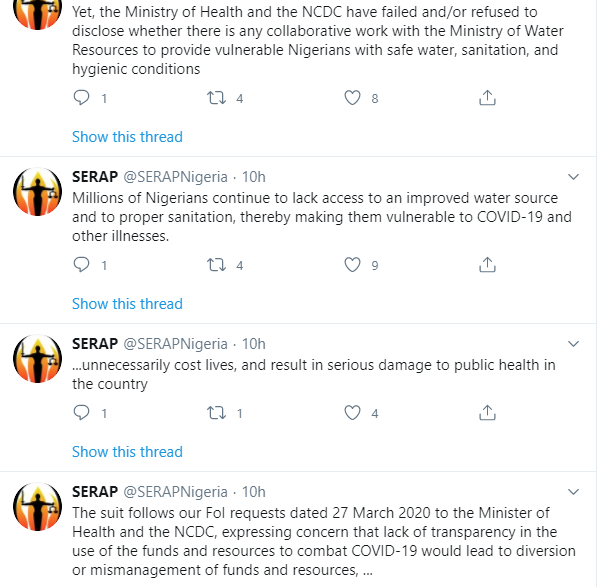Image resolution: width=598 pixels, height=587 pixels.
Task: Show this thread under Millions of Nigerians tweet
Action: coord(127,304)
